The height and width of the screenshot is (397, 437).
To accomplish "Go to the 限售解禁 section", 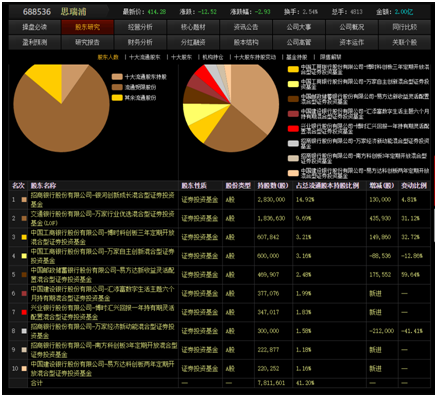I will point(330,57).
